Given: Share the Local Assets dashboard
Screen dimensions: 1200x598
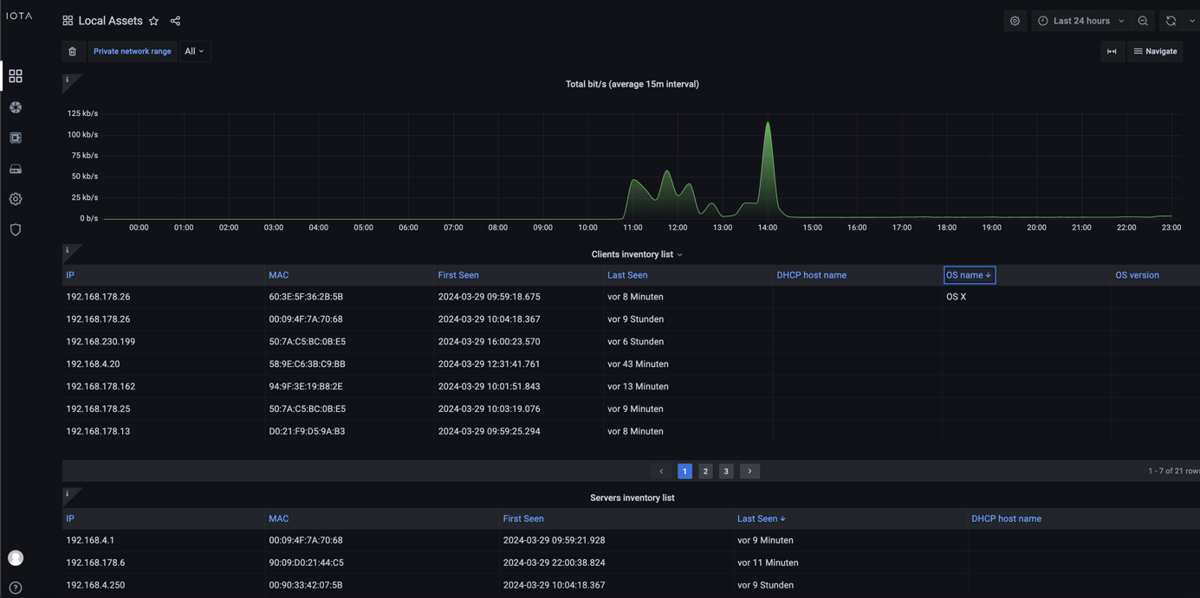Looking at the screenshot, I should 175,20.
